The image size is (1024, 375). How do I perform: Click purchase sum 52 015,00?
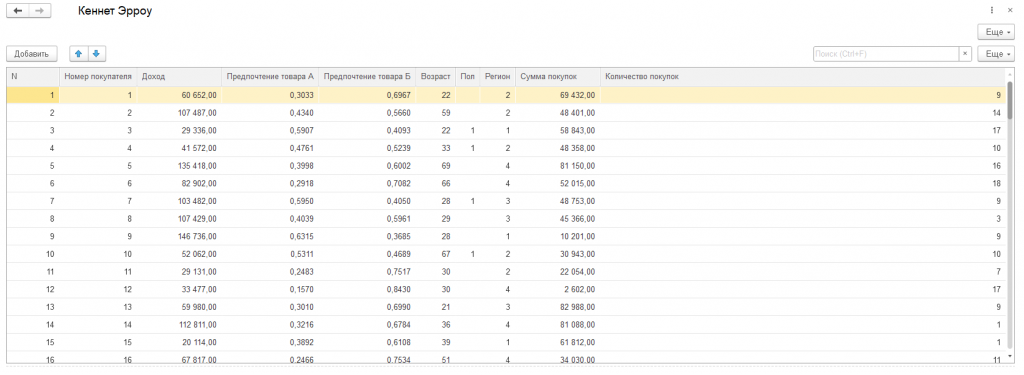pyautogui.click(x=578, y=184)
